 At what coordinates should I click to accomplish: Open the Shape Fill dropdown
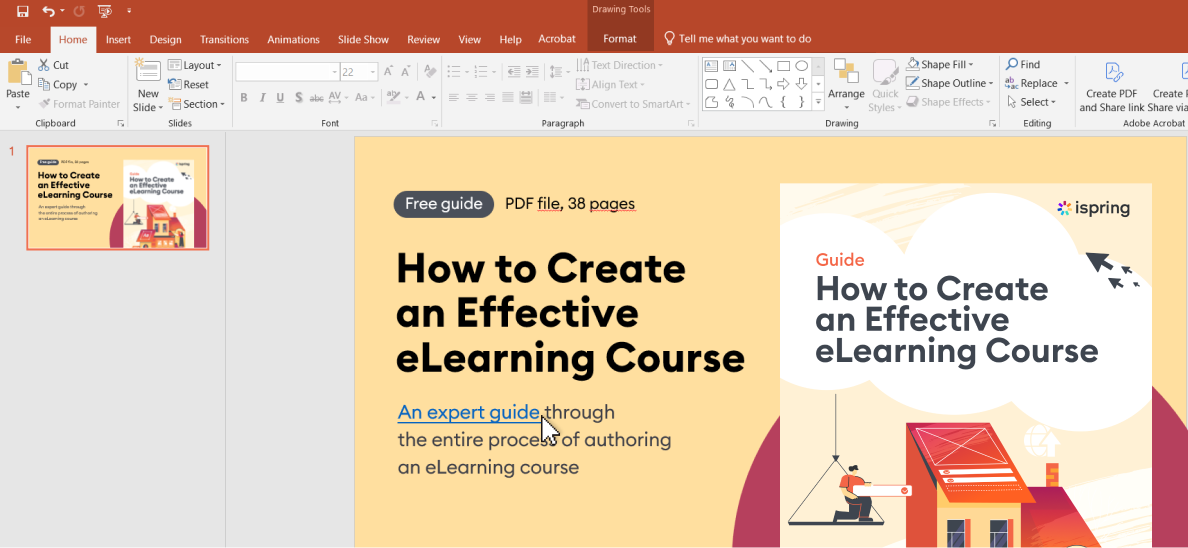(939, 64)
